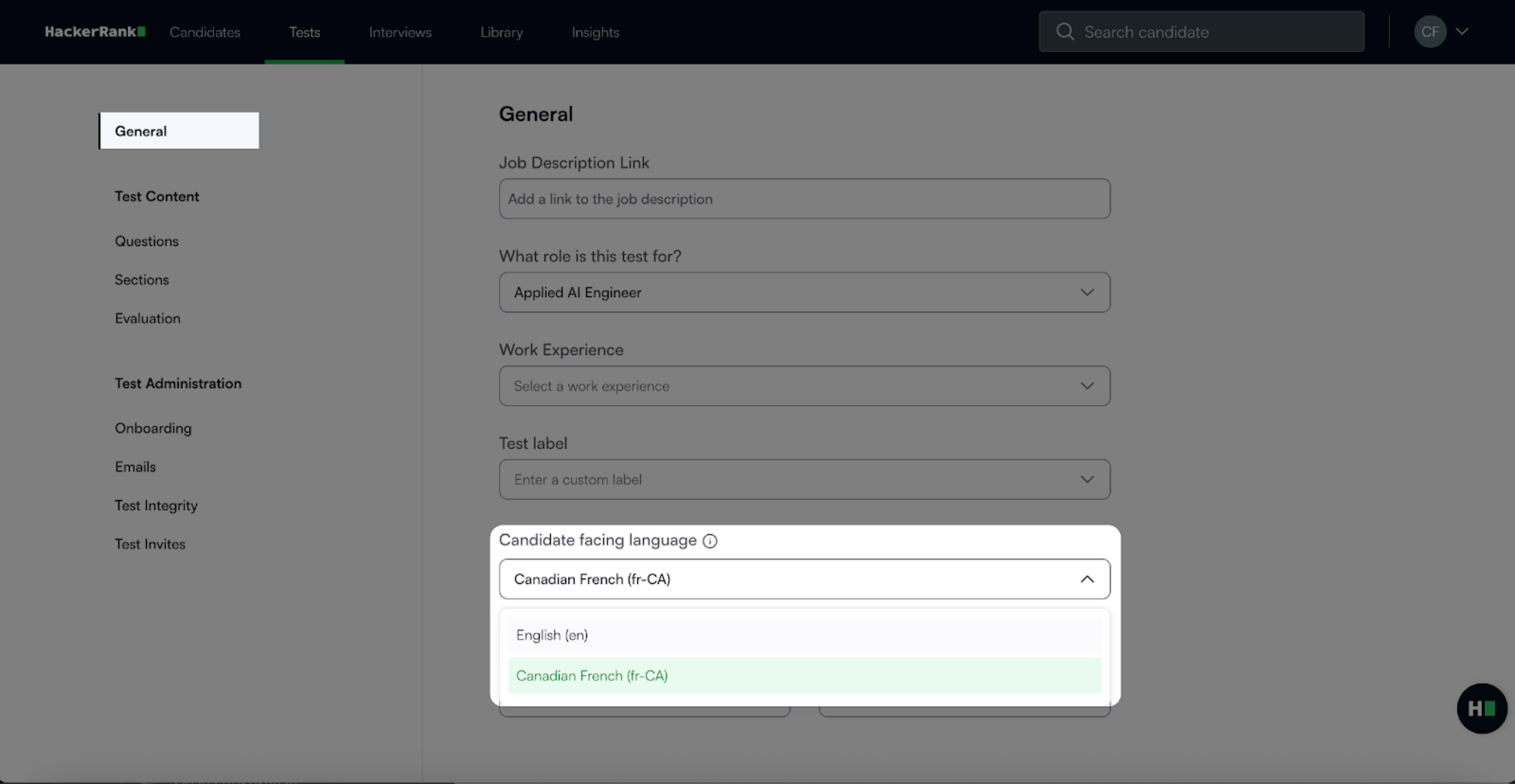Expand the account menu chevron
The height and width of the screenshot is (784, 1515).
[x=1462, y=32]
